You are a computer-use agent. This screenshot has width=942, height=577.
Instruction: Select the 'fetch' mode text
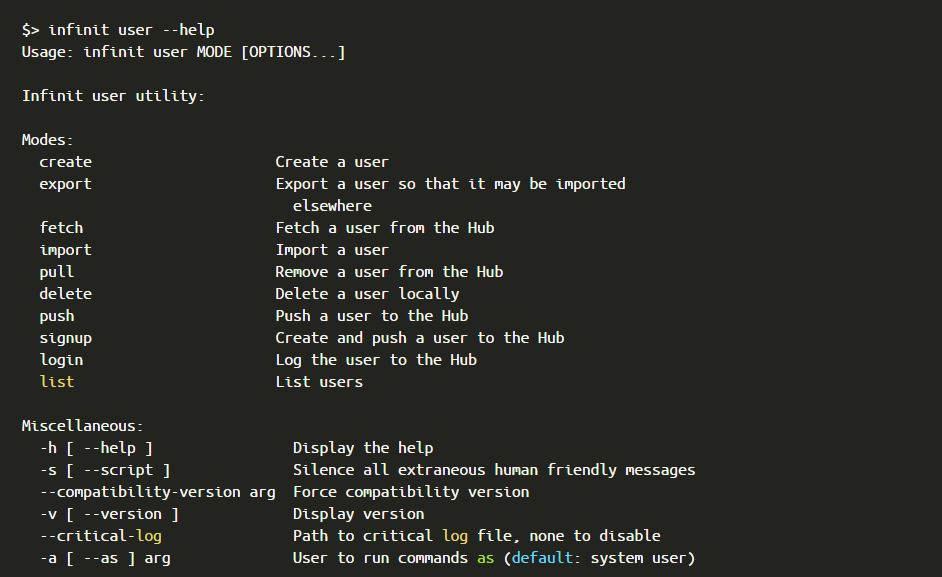coord(61,228)
